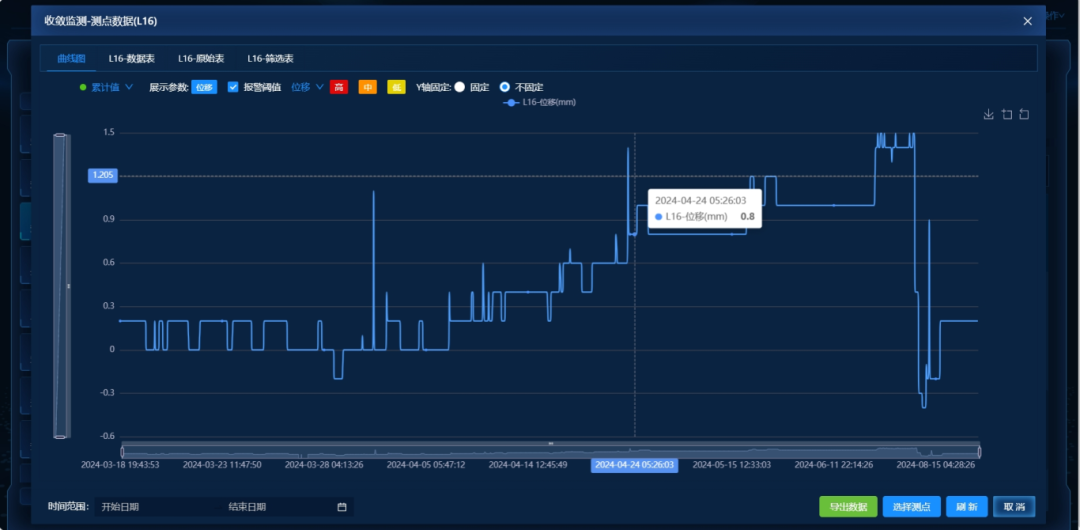
Task: Click the 2024-04-14 12:45:49 axis label
Action: point(528,465)
